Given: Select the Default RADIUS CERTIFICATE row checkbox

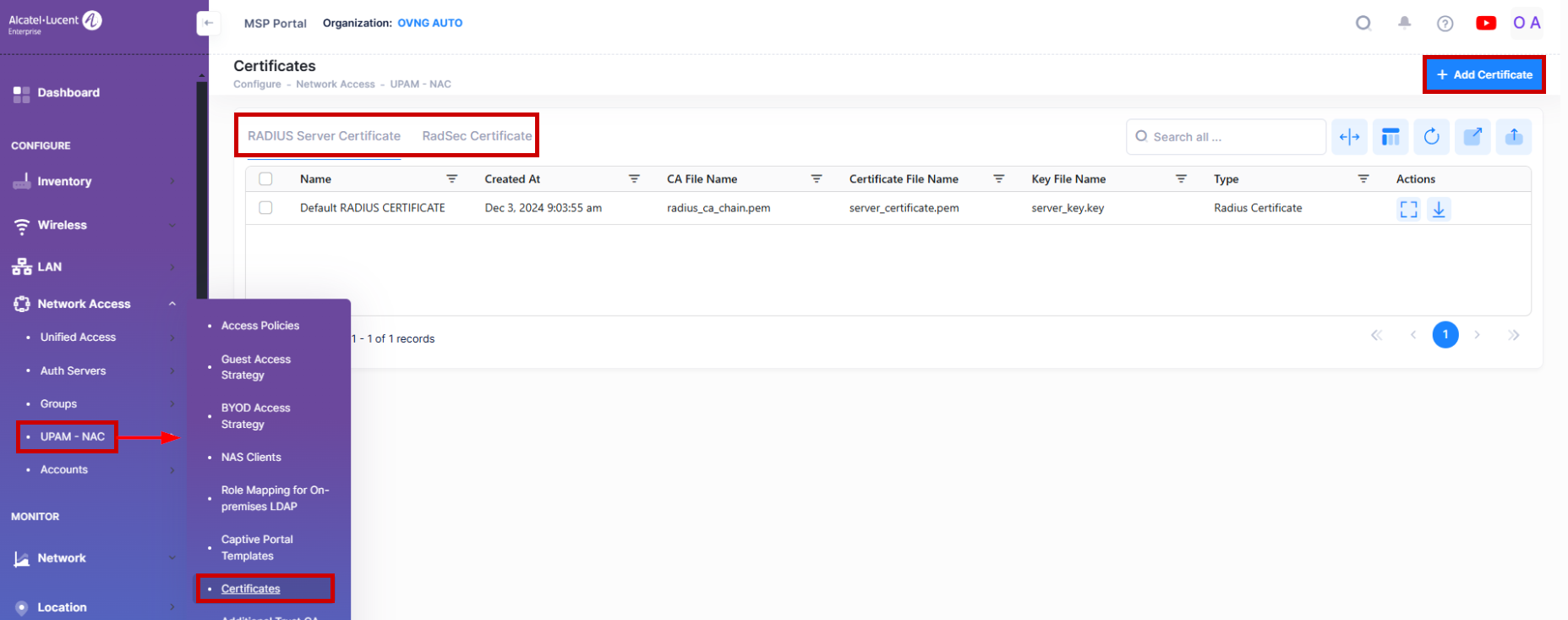Looking at the screenshot, I should [x=265, y=208].
